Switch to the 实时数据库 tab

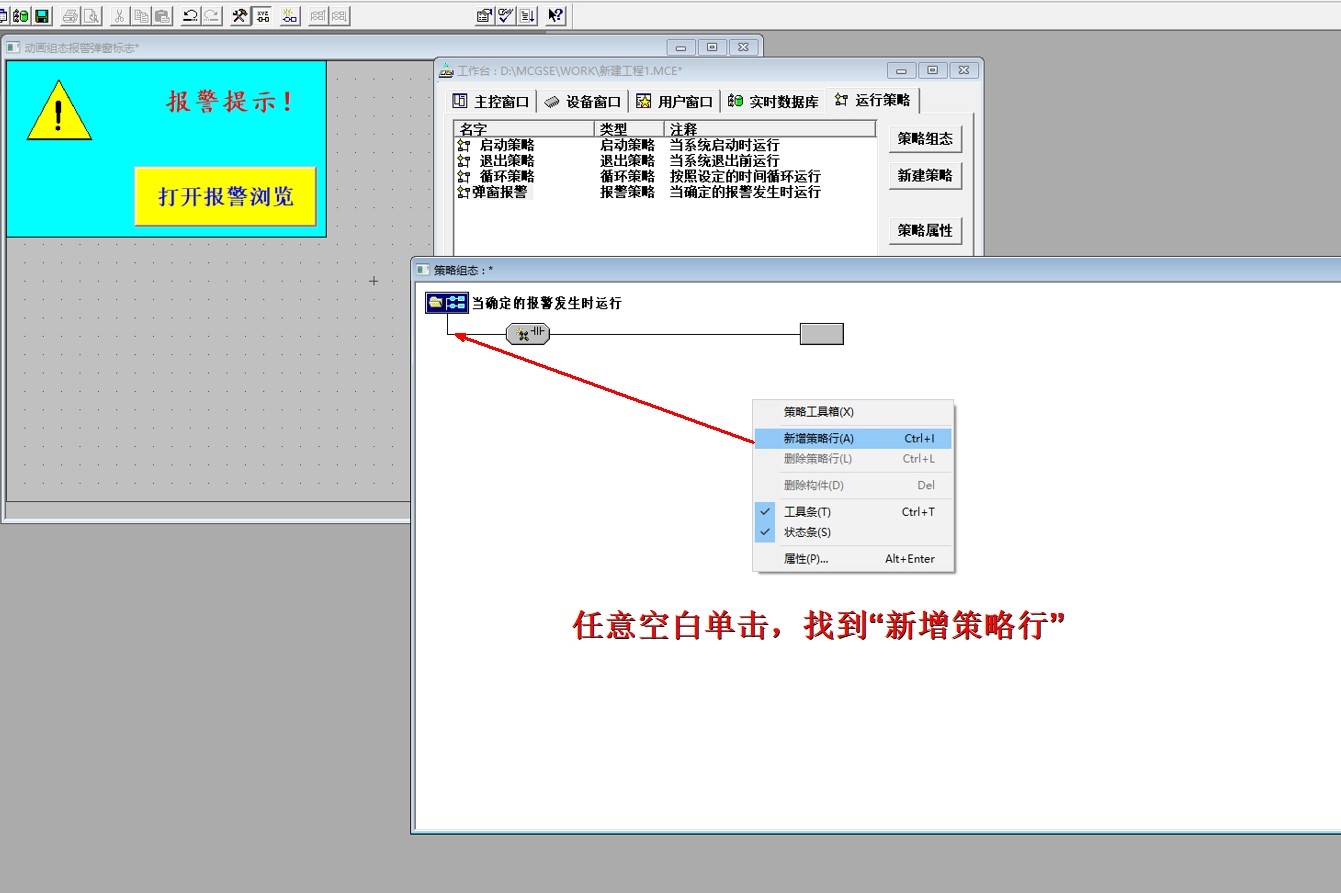point(777,99)
